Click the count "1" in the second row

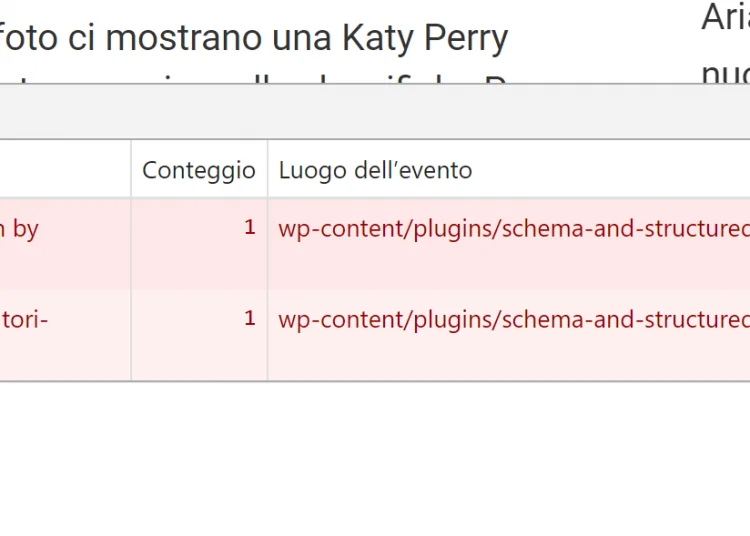pyautogui.click(x=250, y=320)
